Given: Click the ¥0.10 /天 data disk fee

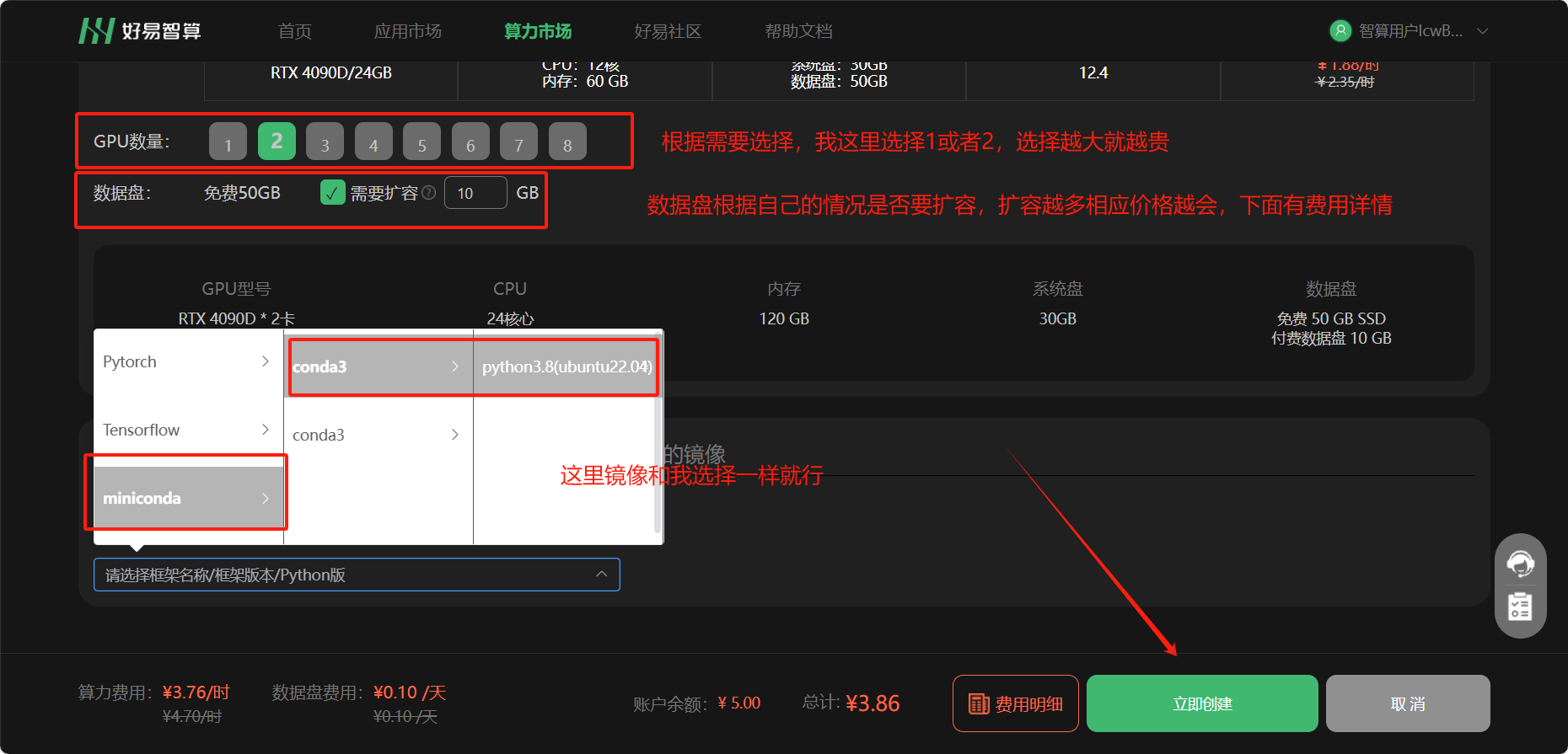Looking at the screenshot, I should click(410, 693).
